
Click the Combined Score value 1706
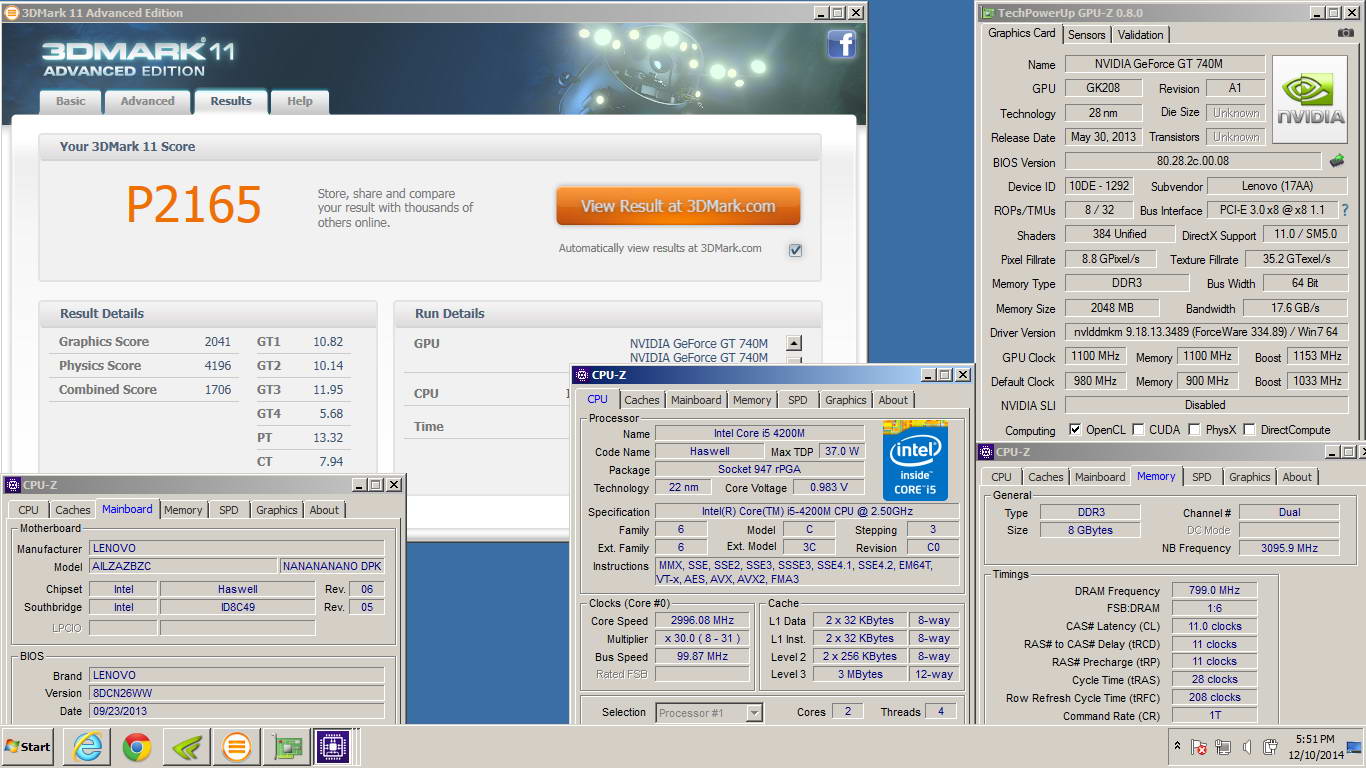coord(218,390)
